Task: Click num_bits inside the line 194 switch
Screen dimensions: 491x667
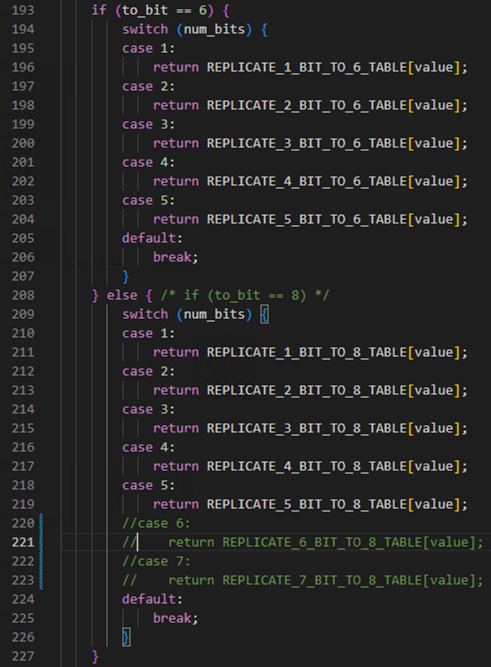Action: [214, 29]
